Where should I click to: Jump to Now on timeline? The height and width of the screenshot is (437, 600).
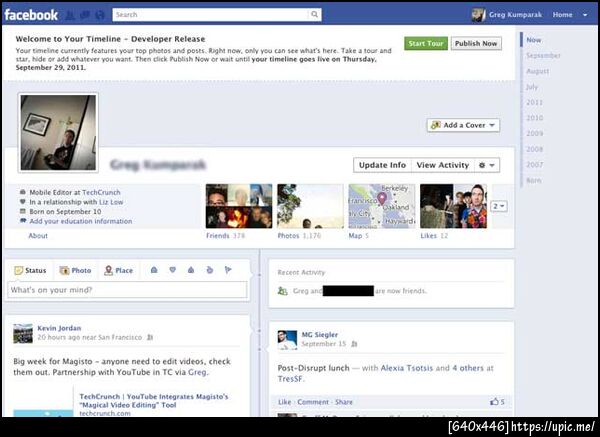pyautogui.click(x=533, y=40)
